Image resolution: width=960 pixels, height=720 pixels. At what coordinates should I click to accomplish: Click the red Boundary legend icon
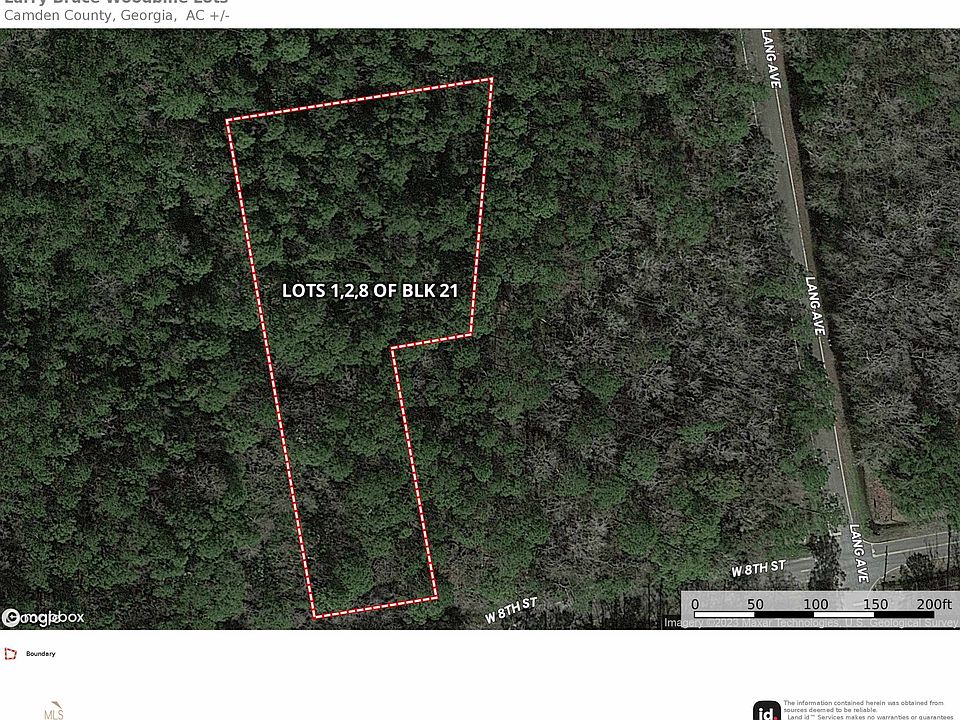[10, 654]
